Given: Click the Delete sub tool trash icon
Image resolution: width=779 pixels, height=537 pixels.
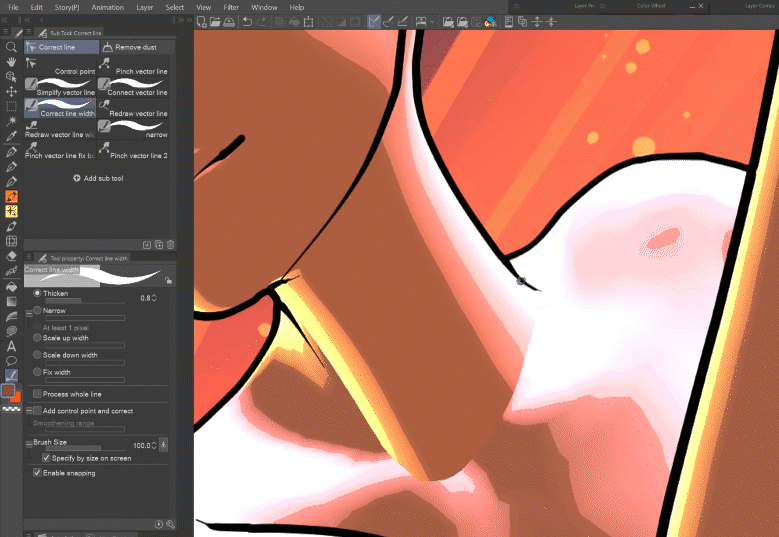Looking at the screenshot, I should pos(170,244).
